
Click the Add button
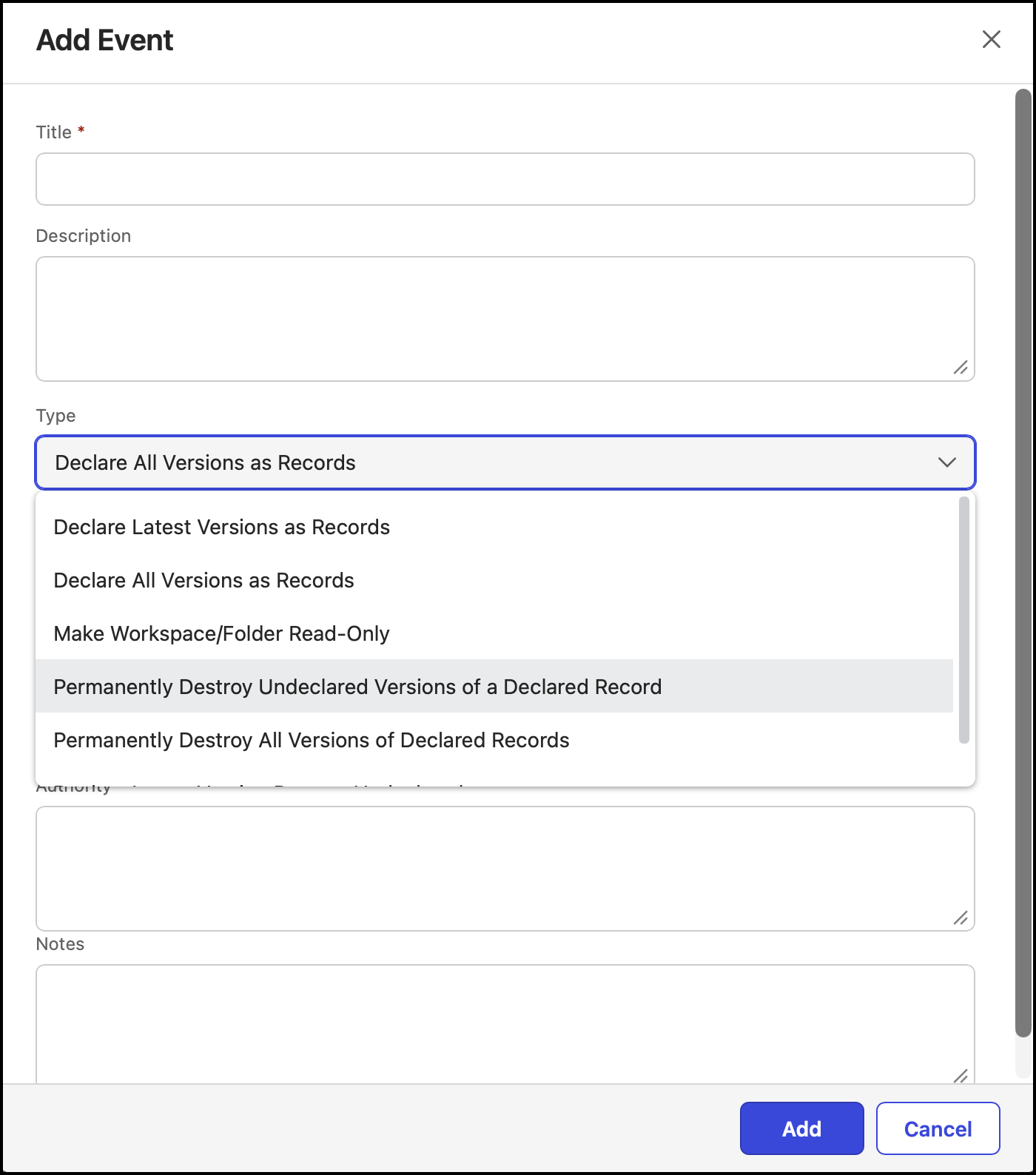pos(802,1128)
